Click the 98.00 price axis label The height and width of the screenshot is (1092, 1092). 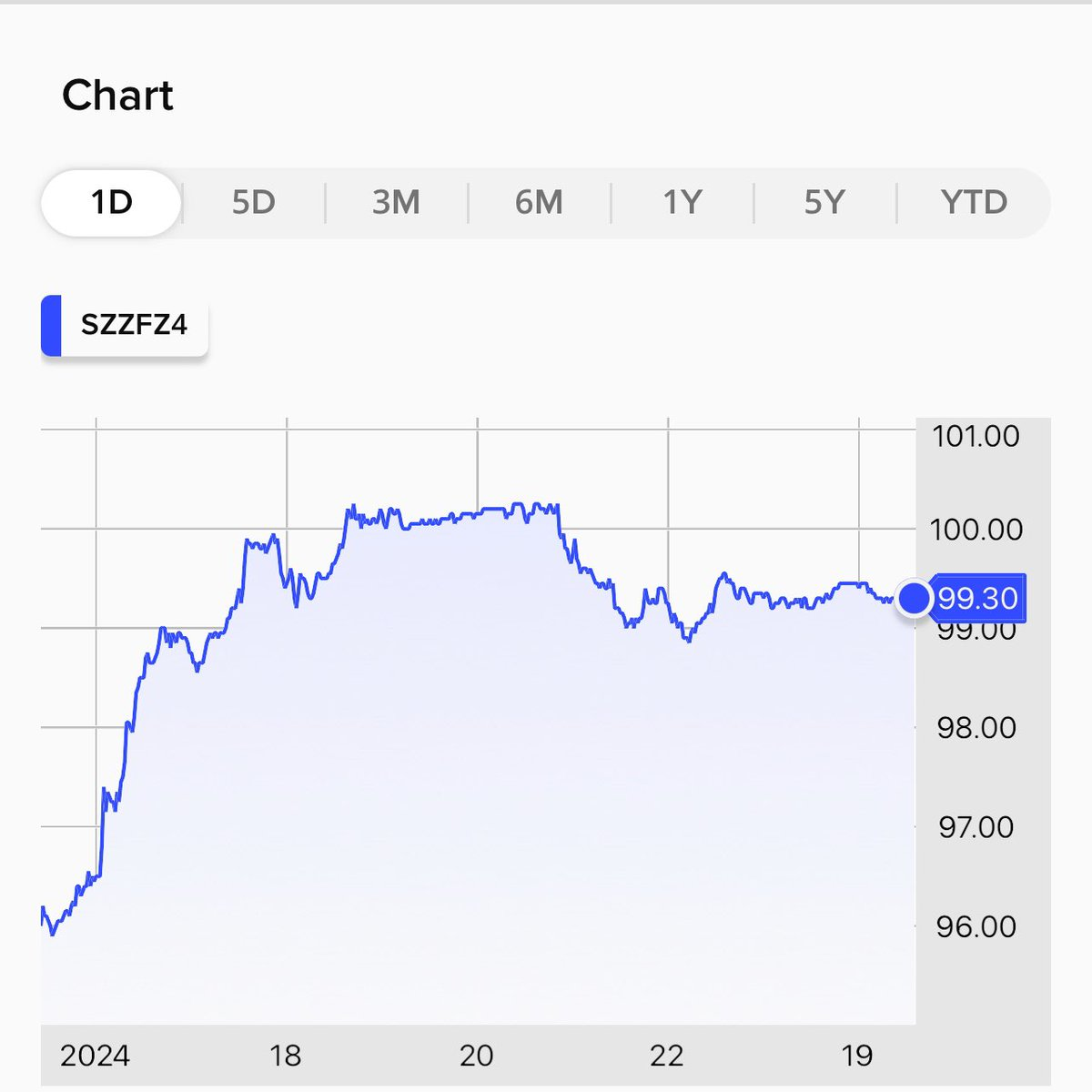tap(976, 727)
